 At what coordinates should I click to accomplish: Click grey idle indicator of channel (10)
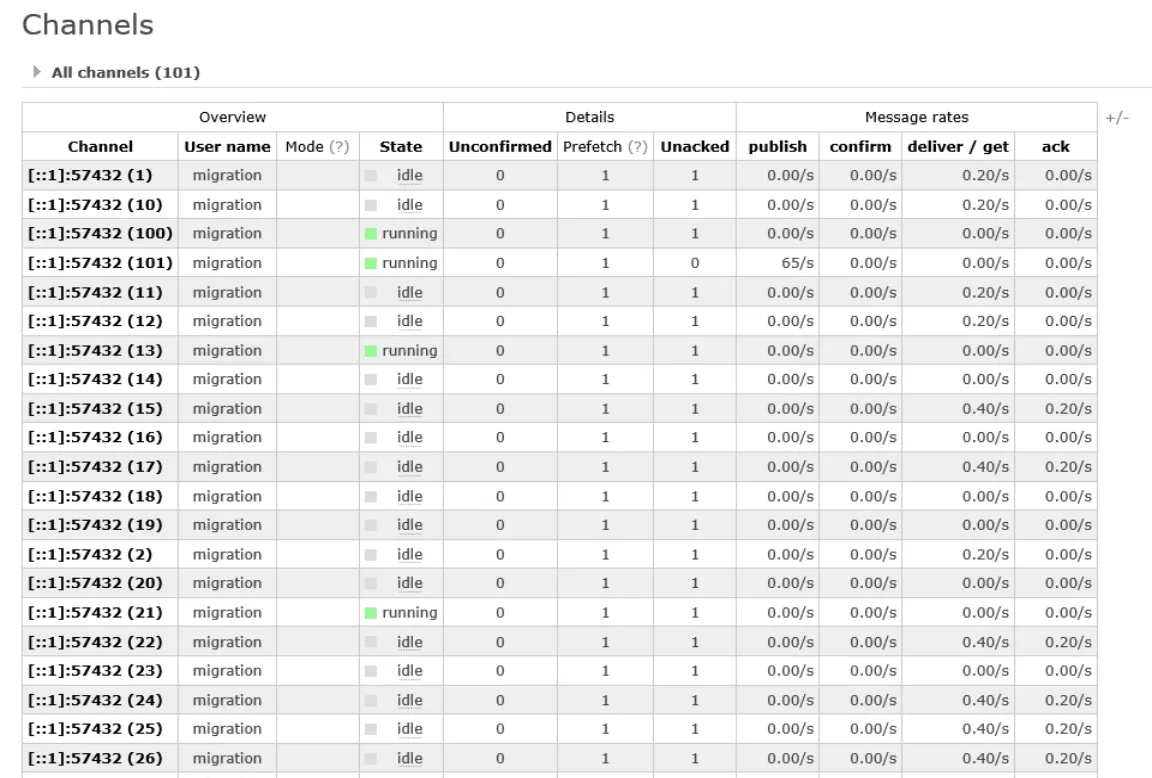(370, 205)
